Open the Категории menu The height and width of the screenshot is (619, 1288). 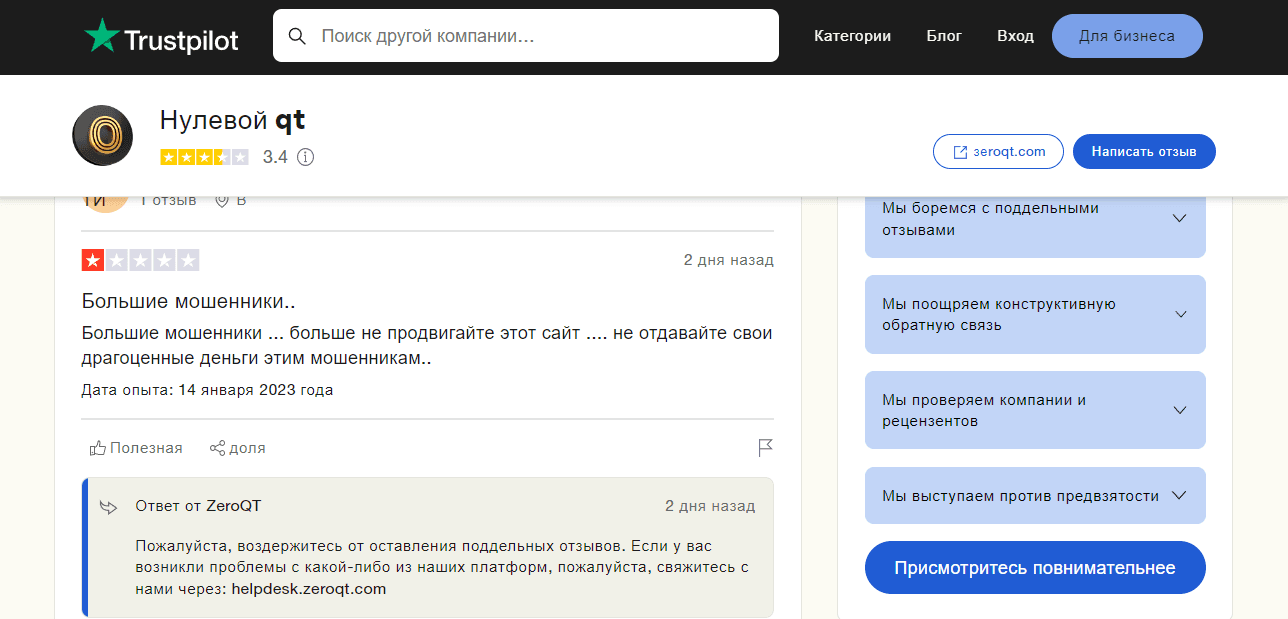[852, 35]
